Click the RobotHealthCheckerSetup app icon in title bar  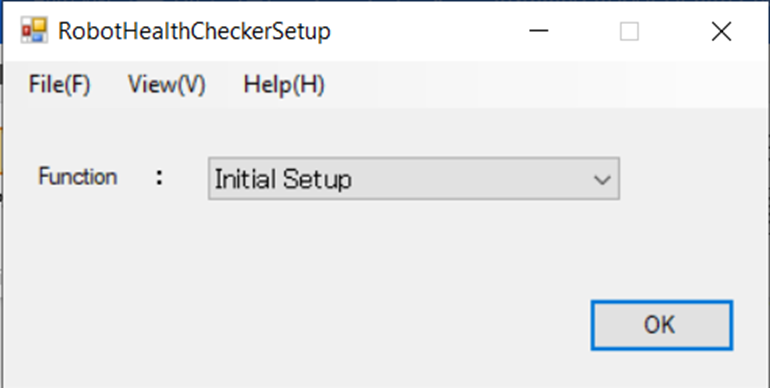pyautogui.click(x=34, y=30)
